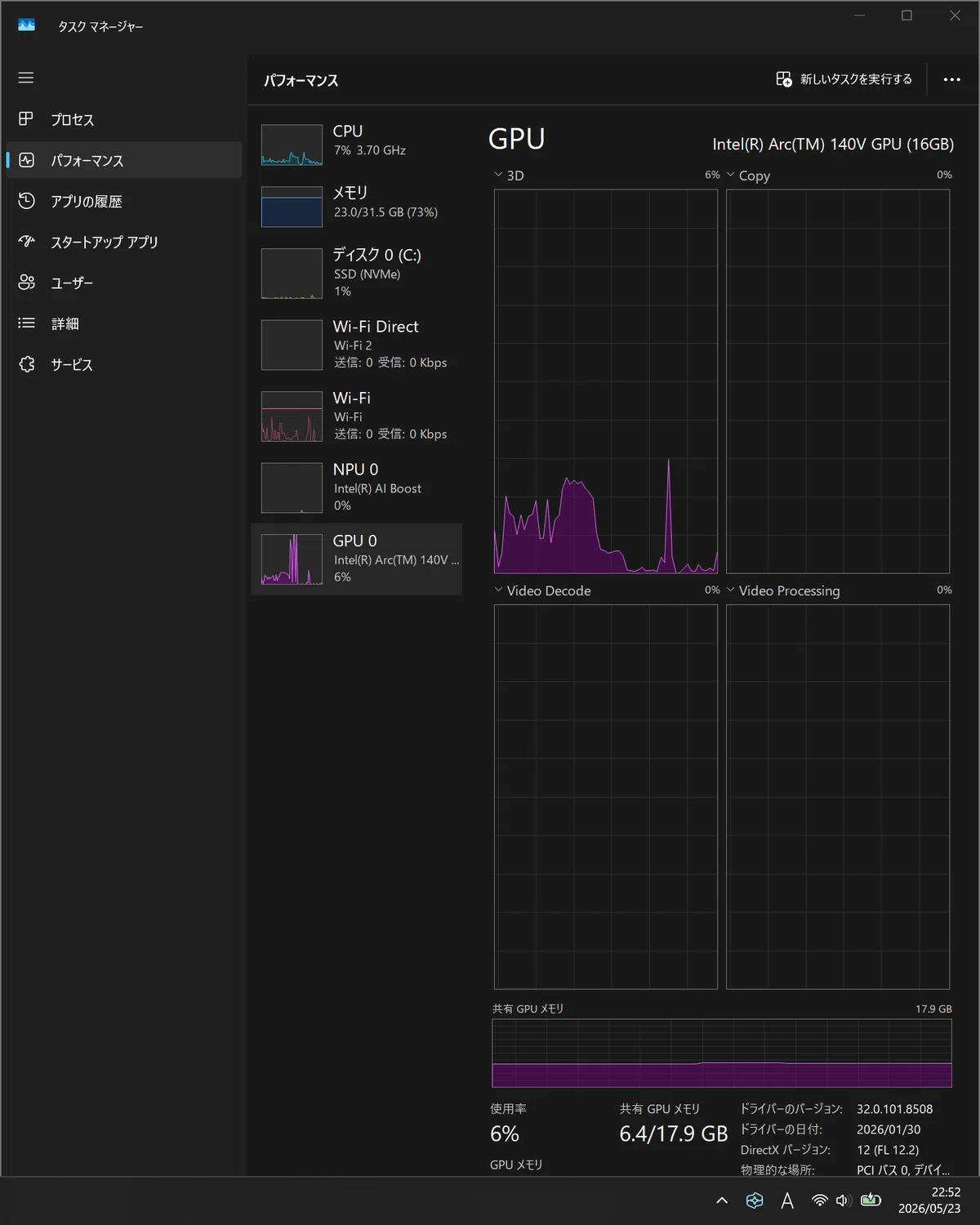The height and width of the screenshot is (1225, 980).
Task: Open the Wi-Fi tray icon
Action: click(819, 1200)
